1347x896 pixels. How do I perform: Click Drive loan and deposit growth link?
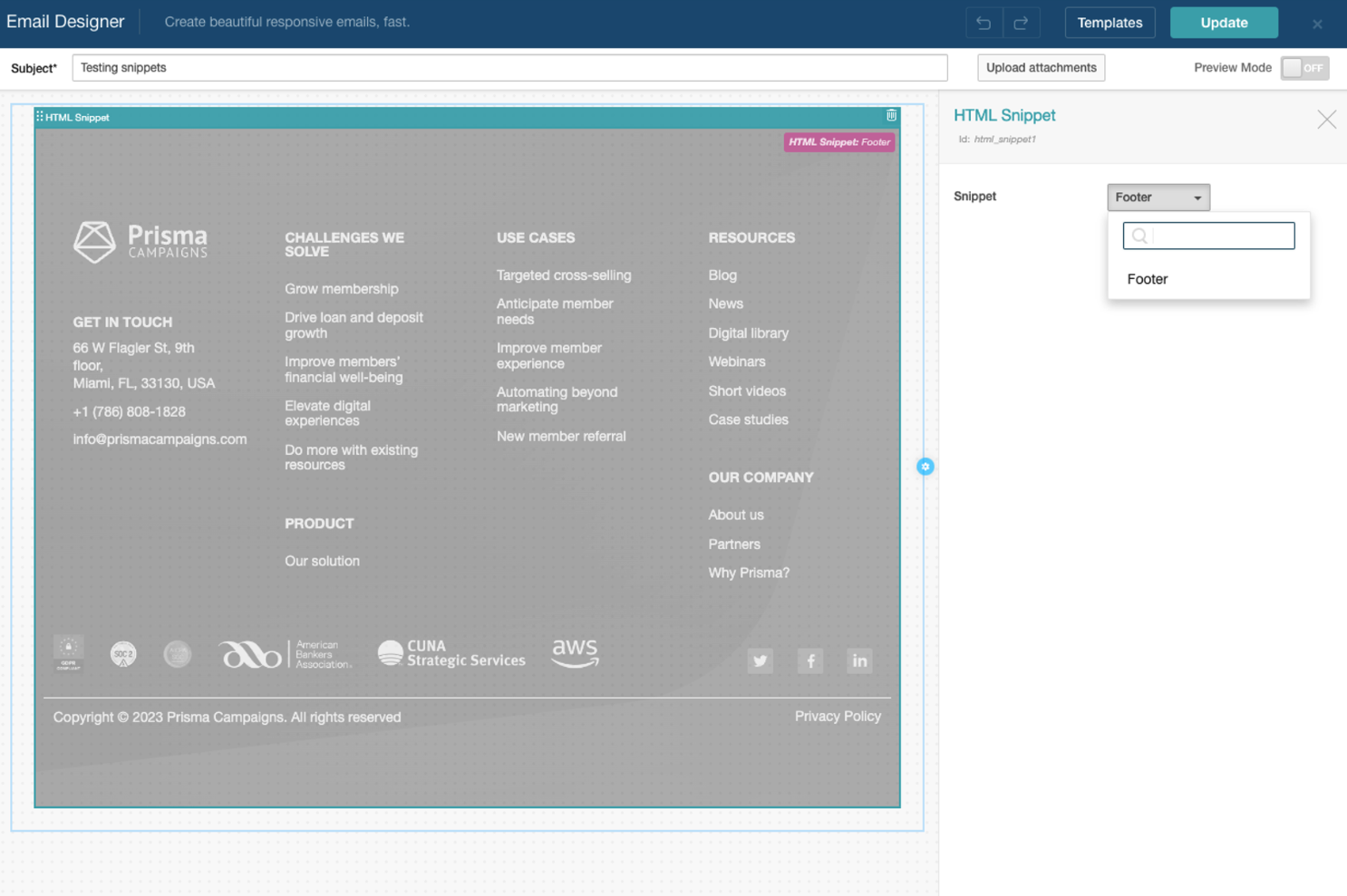(354, 325)
